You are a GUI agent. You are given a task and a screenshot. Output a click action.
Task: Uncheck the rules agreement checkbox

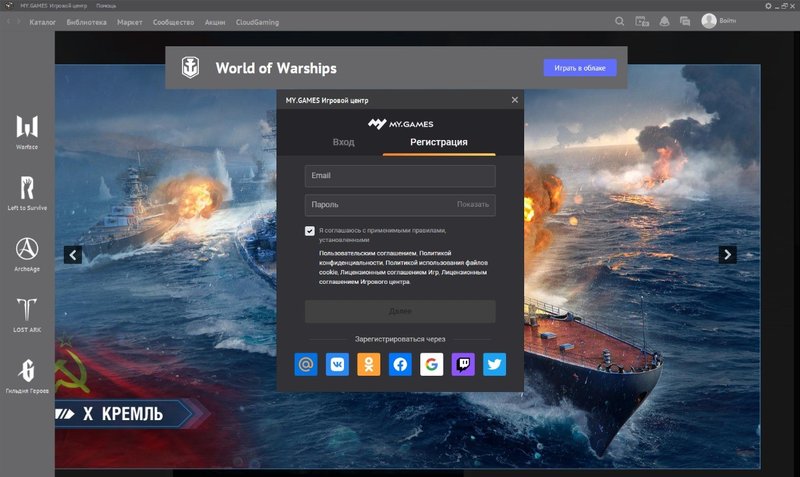click(x=310, y=231)
